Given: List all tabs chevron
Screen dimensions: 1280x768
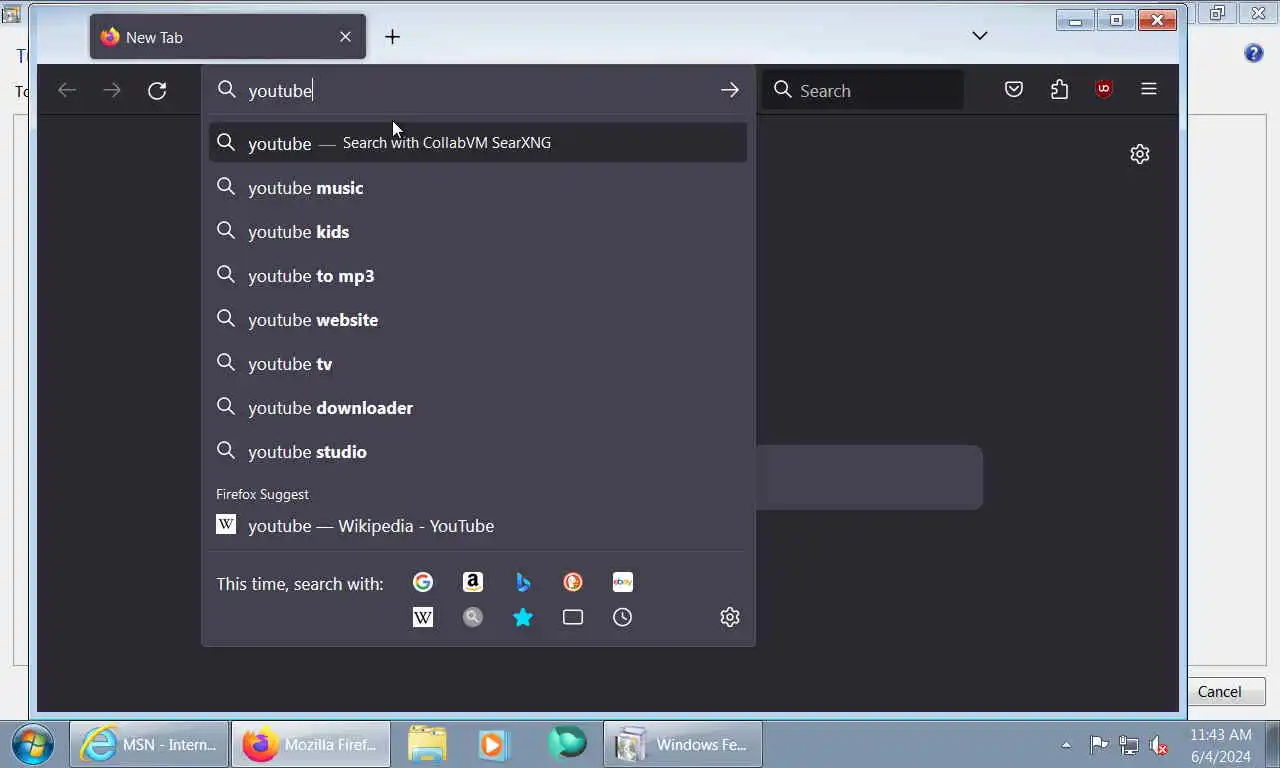Looking at the screenshot, I should 980,36.
